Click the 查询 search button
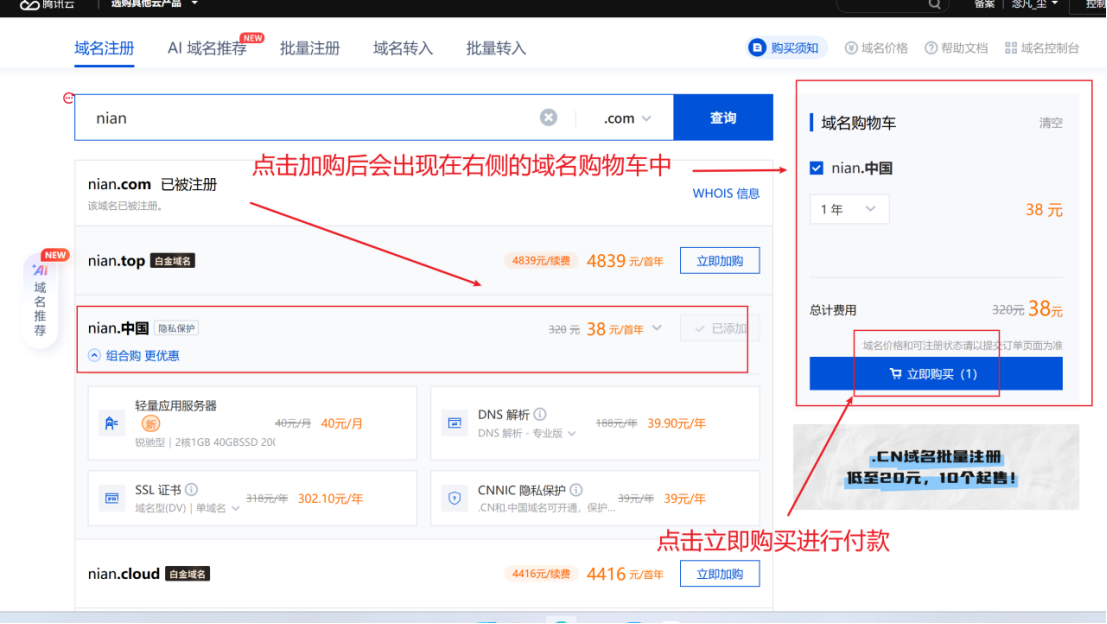The image size is (1107, 624). pyautogui.click(x=723, y=117)
